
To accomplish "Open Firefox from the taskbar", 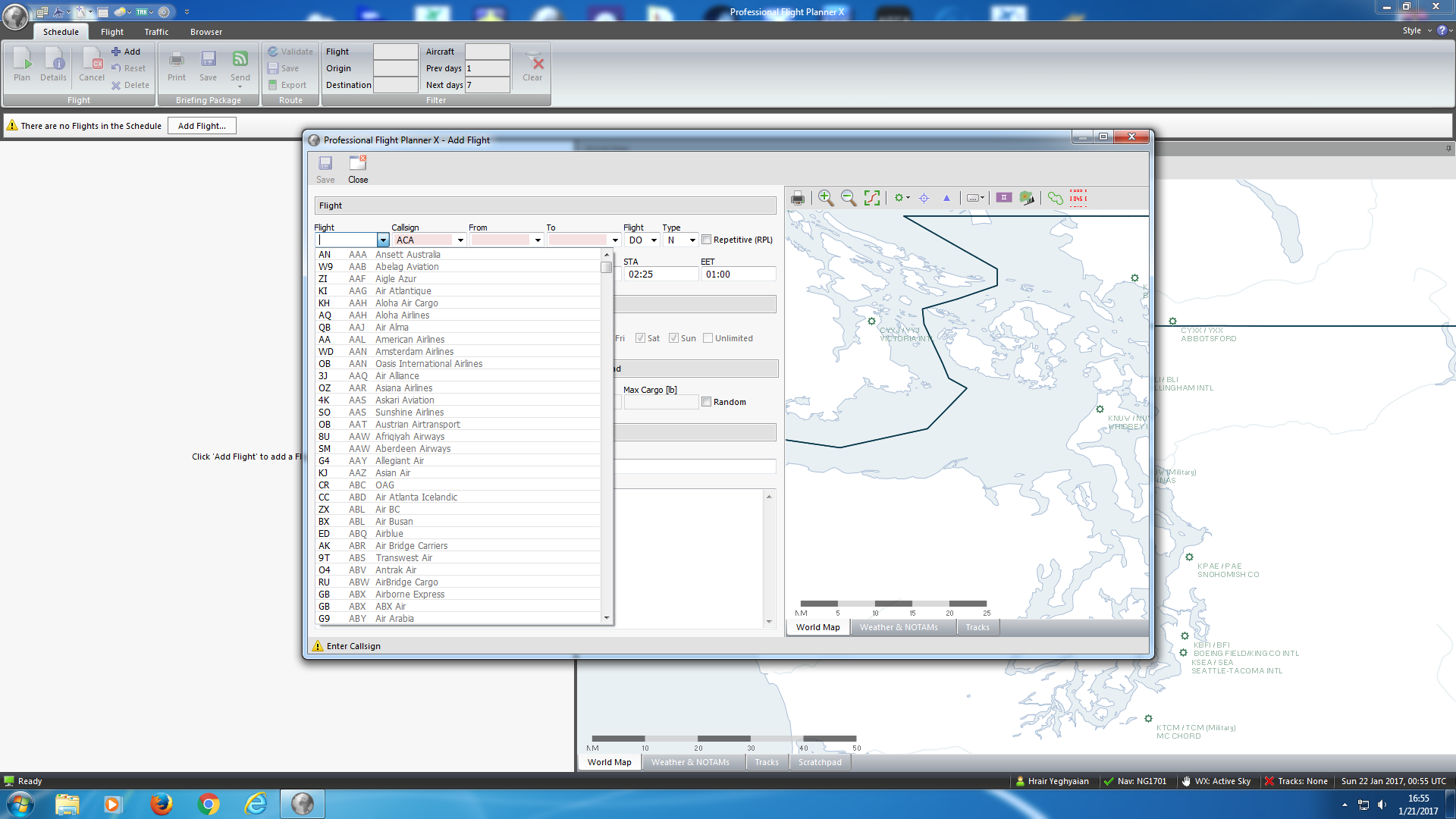I will click(x=161, y=804).
